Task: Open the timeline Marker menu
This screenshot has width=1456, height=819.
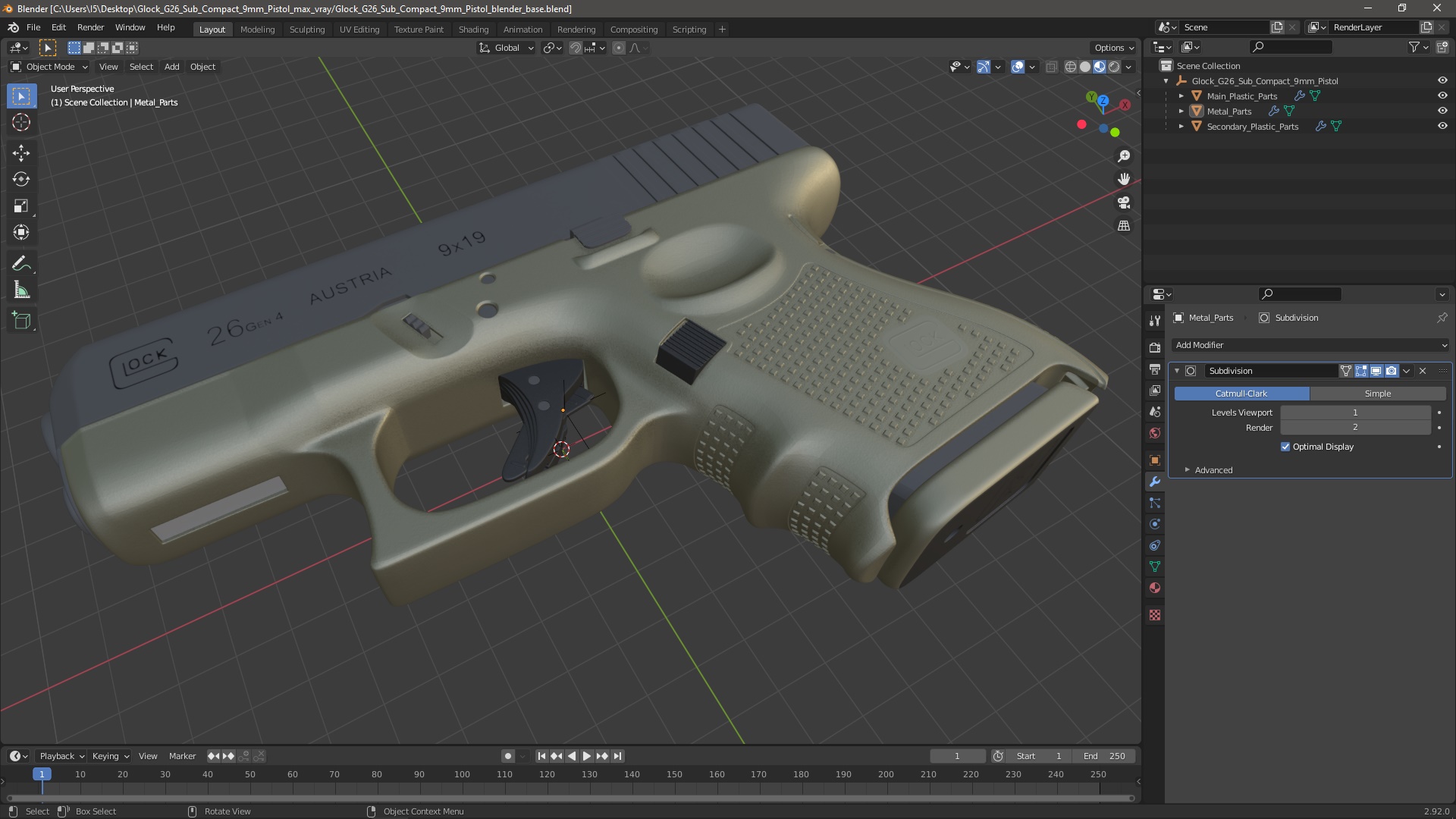Action: [x=182, y=756]
